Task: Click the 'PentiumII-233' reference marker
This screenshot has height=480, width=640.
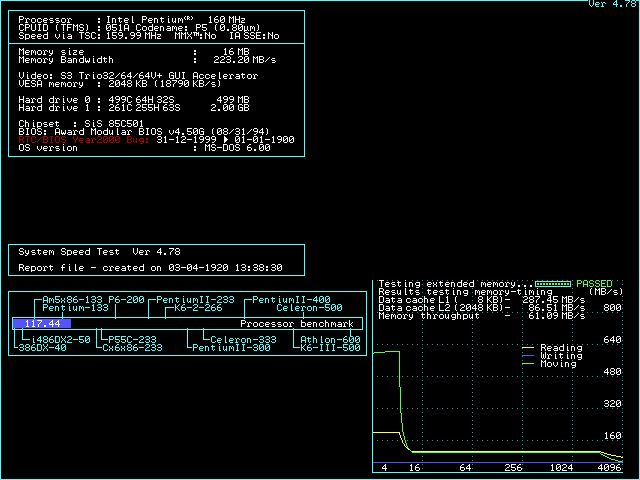Action: pos(196,300)
